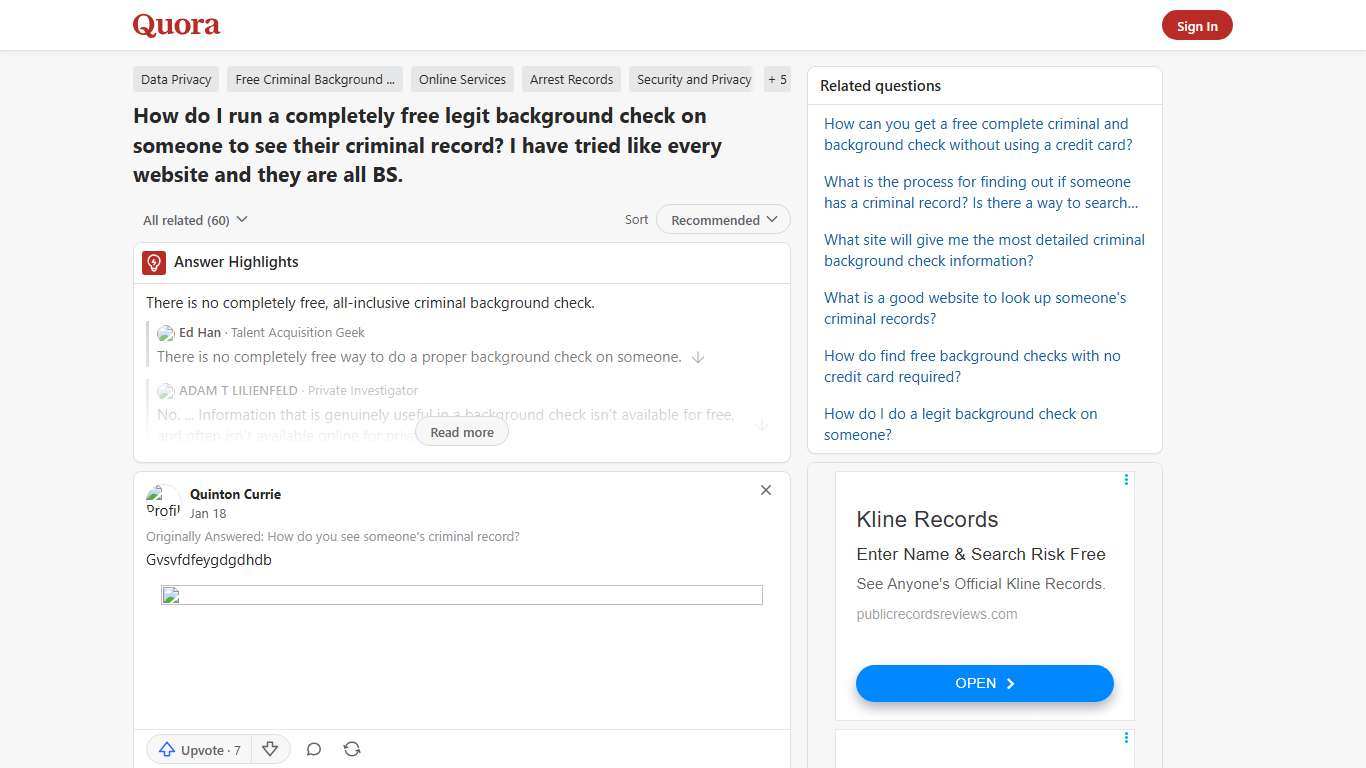The height and width of the screenshot is (768, 1366).
Task: Open the Recommended sort dropdown
Action: (x=722, y=219)
